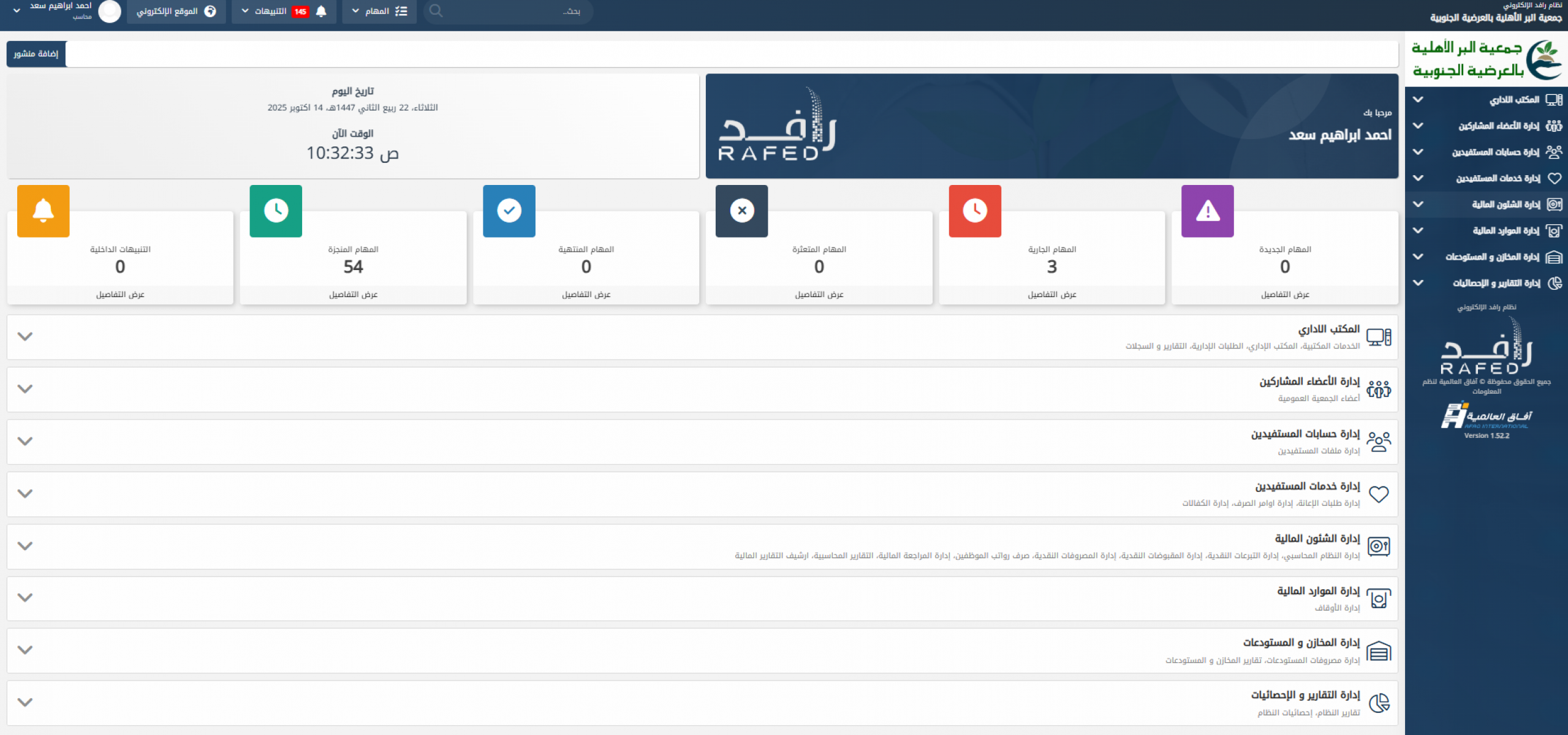The image size is (1568, 735).
Task: Click the orange bell incoming alerts icon
Action: point(43,211)
